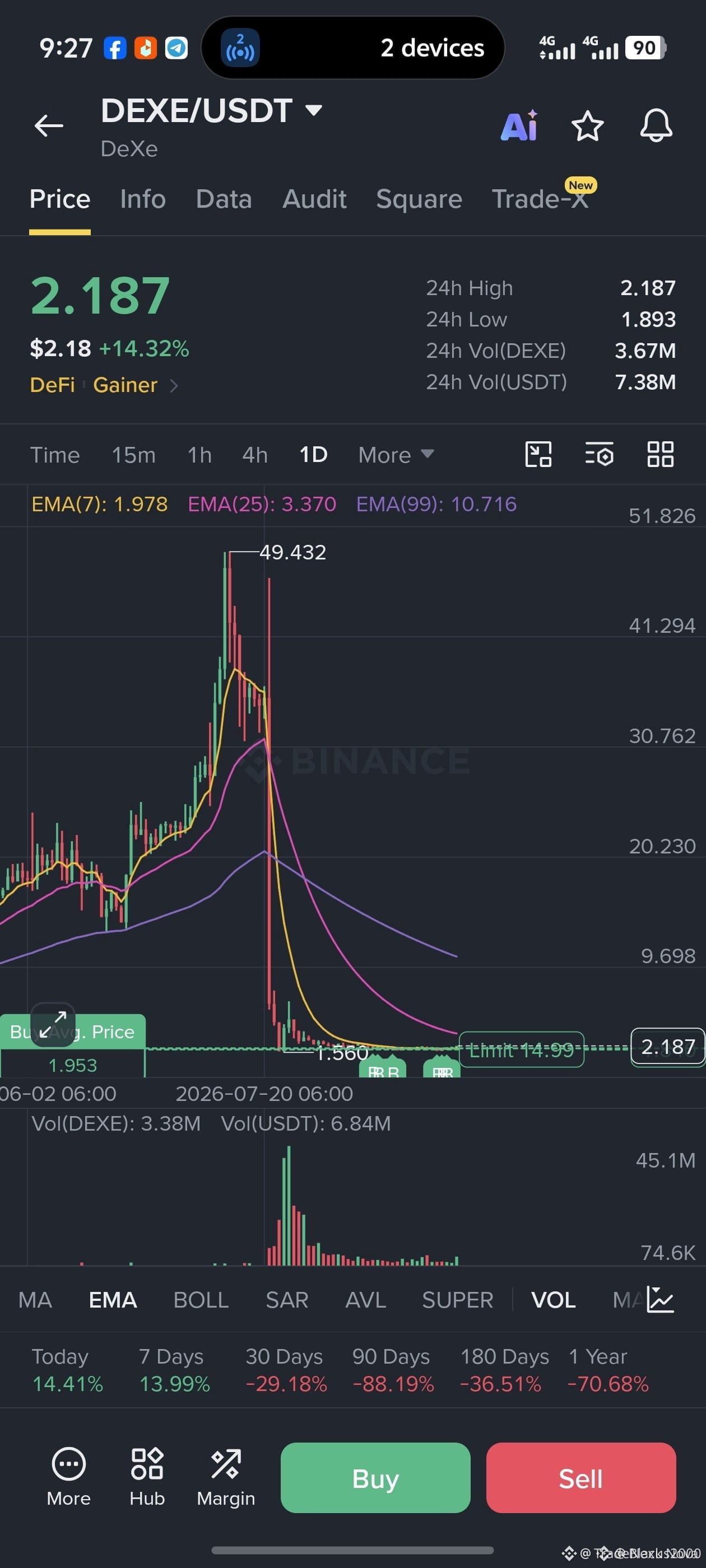
Task: Open the Facebook notification icon
Action: point(115,48)
